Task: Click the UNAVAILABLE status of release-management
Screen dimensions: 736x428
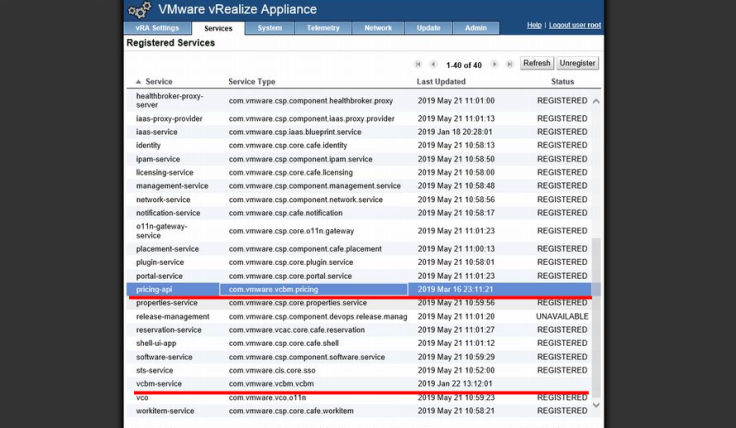Action: coord(562,317)
